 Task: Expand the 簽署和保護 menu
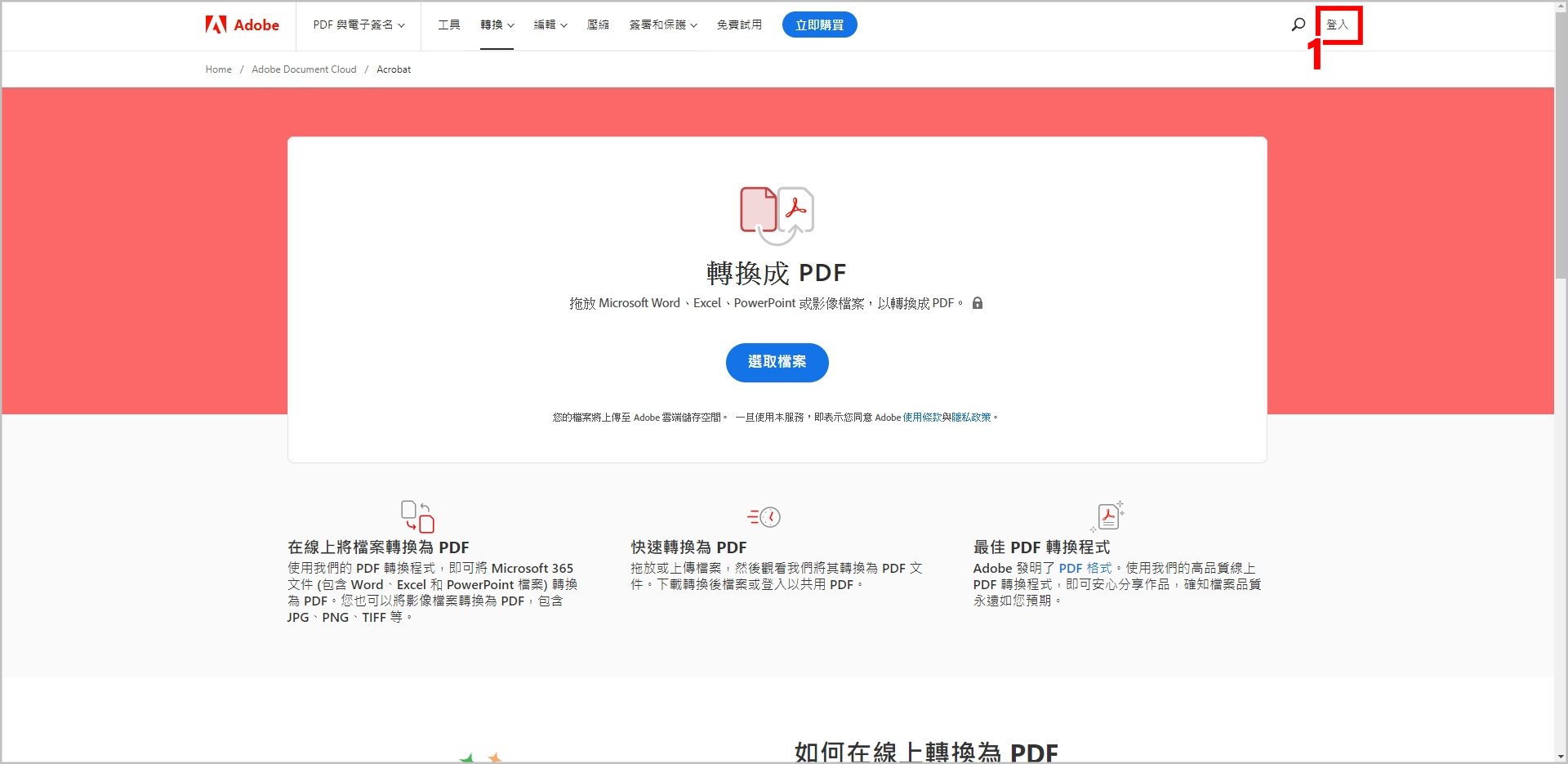[x=663, y=25]
